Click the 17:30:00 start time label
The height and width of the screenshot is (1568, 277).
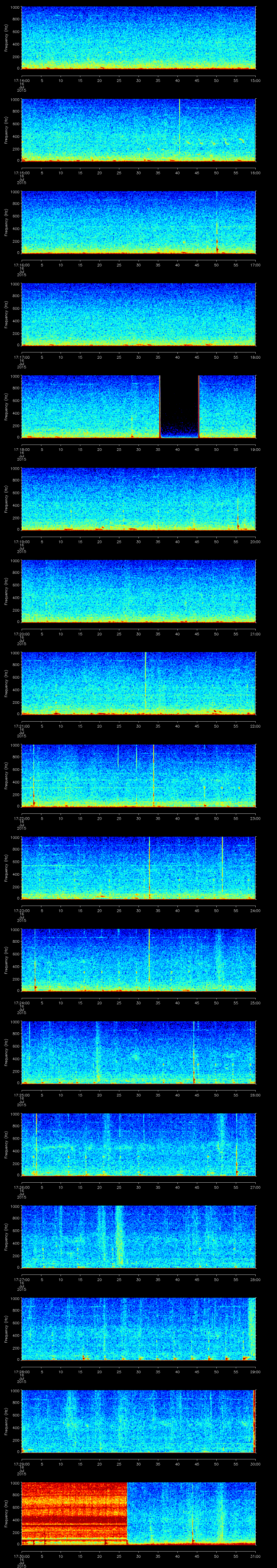[21, 1556]
